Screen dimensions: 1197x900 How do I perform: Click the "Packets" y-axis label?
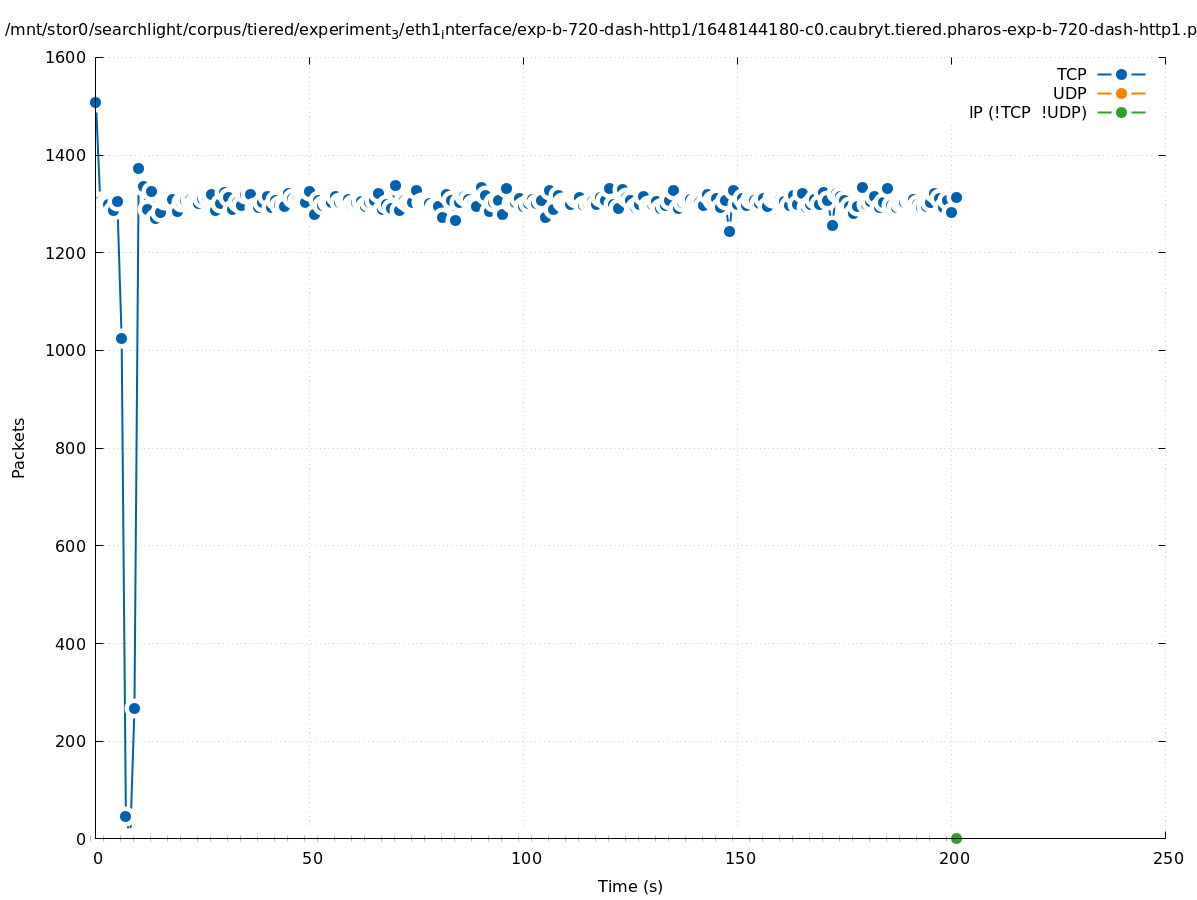19,447
